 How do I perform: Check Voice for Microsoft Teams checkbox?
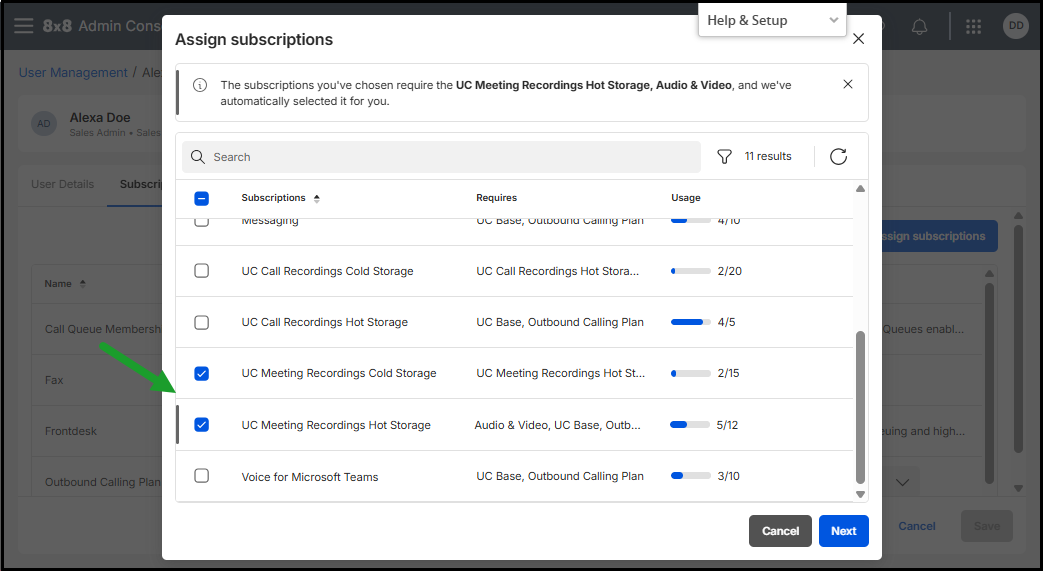(x=202, y=476)
